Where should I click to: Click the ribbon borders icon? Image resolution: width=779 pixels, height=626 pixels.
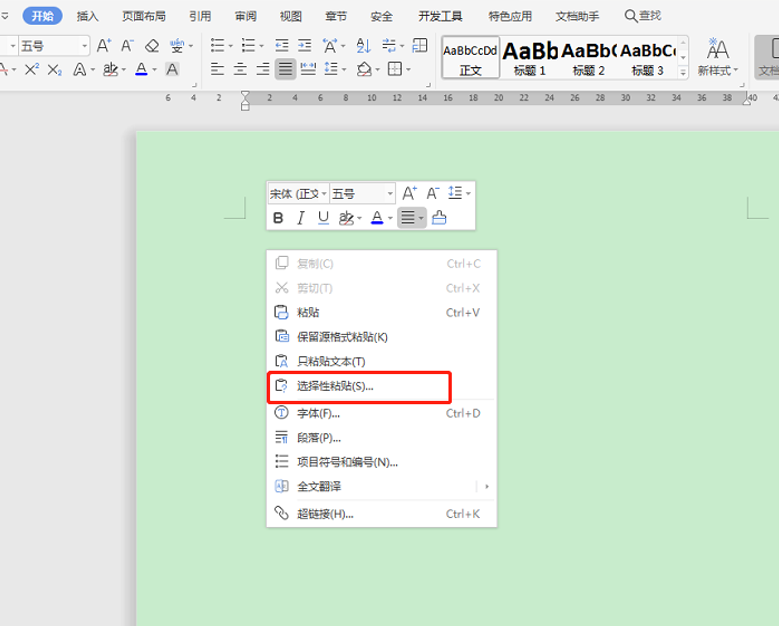point(395,69)
